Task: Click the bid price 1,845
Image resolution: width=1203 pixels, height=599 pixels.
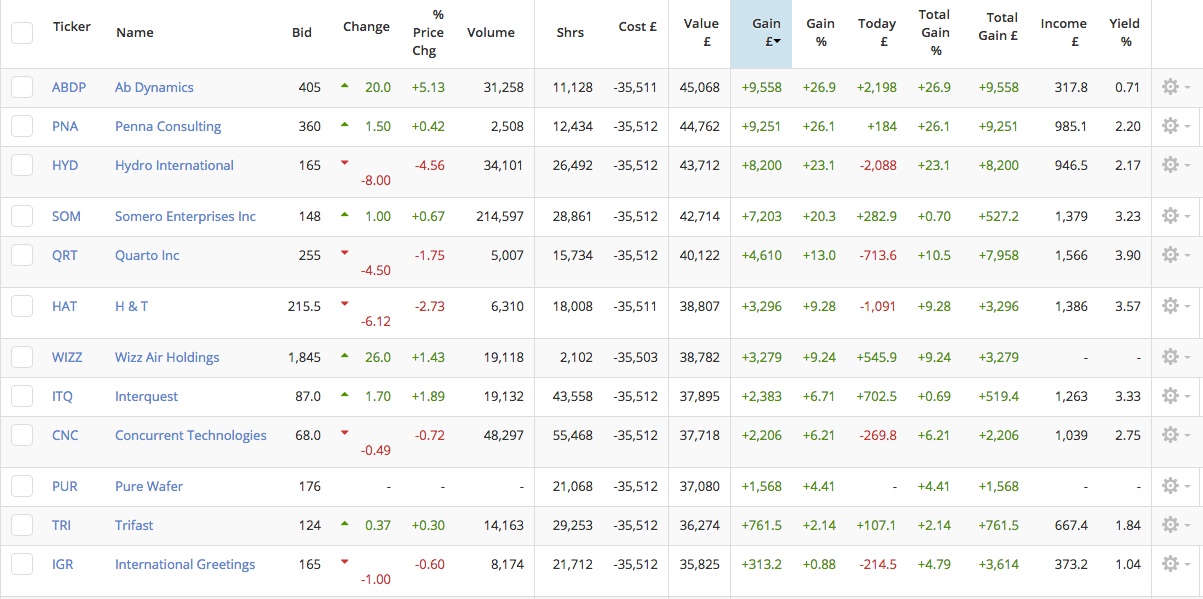Action: 304,357
